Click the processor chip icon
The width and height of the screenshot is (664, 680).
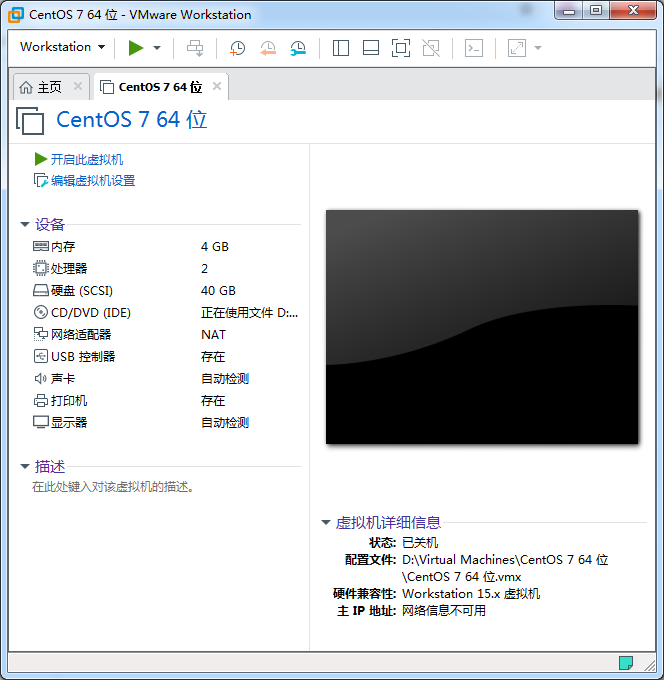click(x=41, y=268)
